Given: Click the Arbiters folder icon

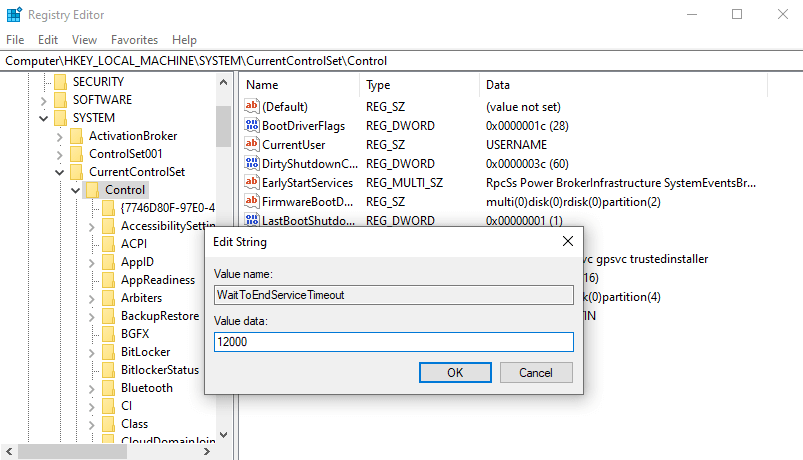Looking at the screenshot, I should click(x=108, y=298).
